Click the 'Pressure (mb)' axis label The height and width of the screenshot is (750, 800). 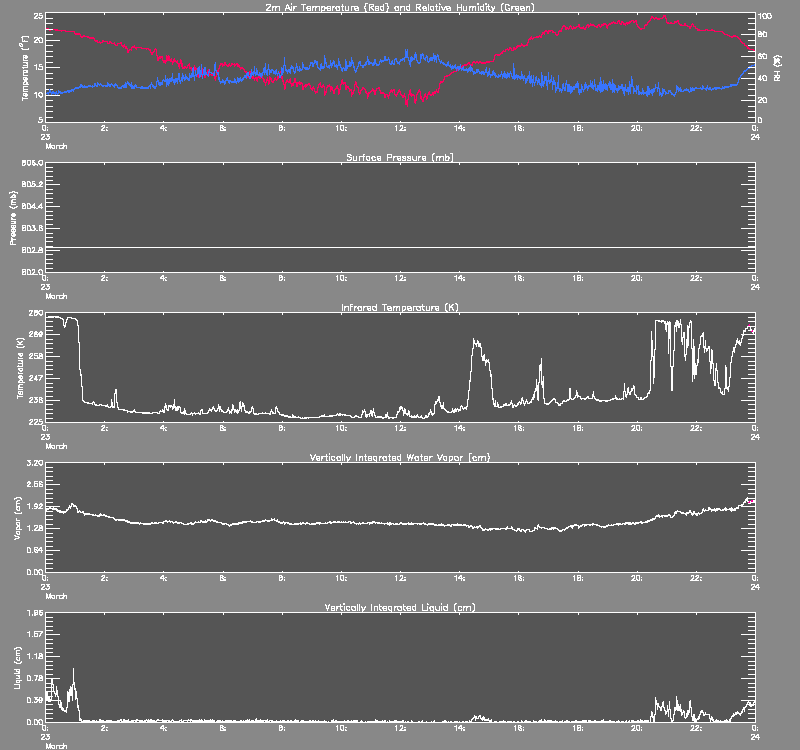(x=14, y=218)
